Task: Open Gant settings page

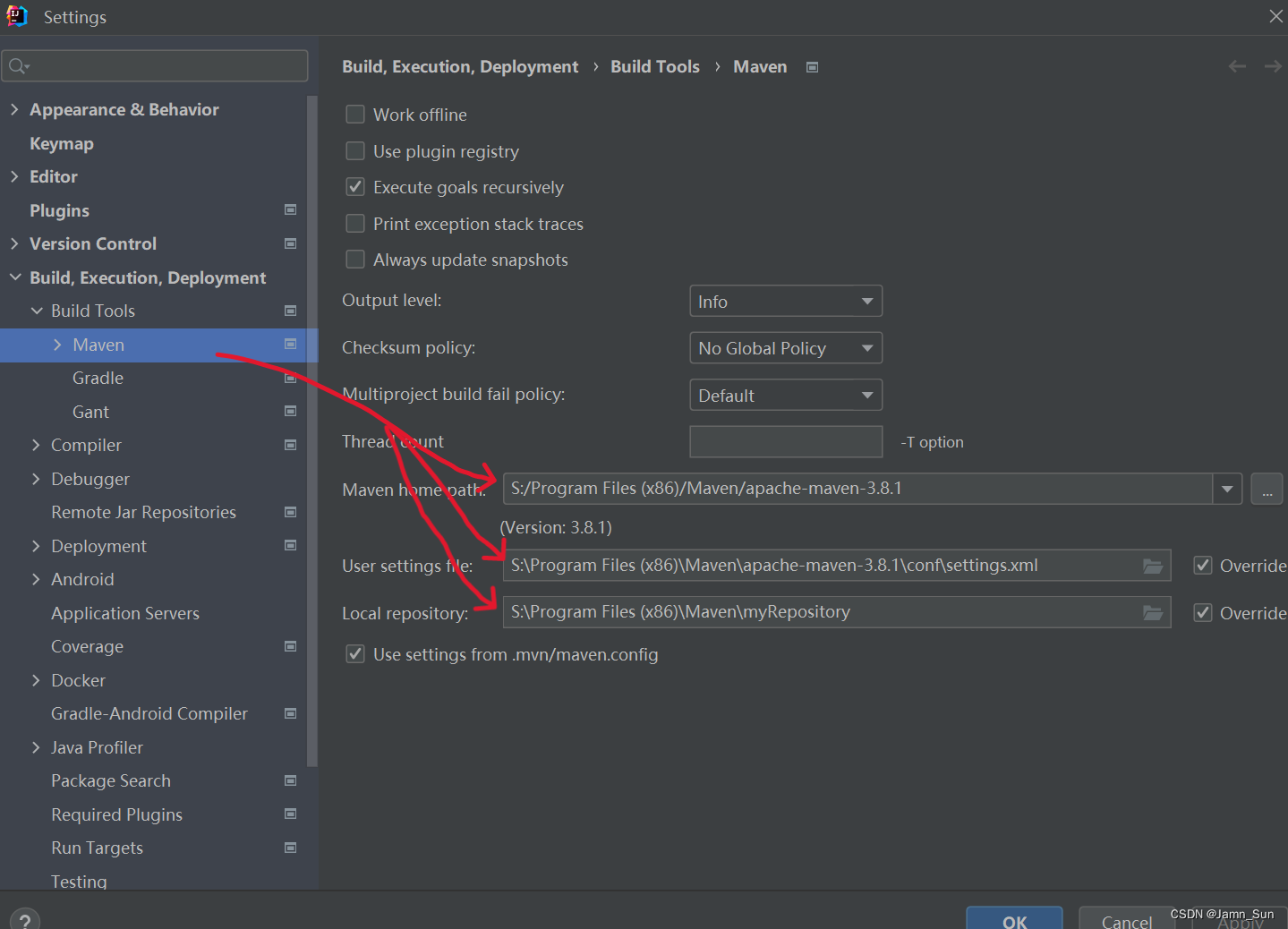Action: click(90, 412)
